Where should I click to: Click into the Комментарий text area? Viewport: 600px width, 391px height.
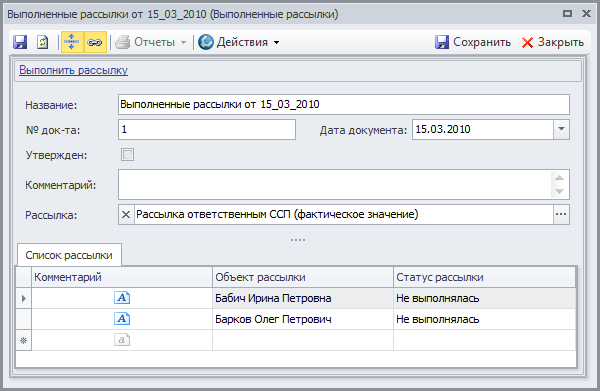click(335, 184)
